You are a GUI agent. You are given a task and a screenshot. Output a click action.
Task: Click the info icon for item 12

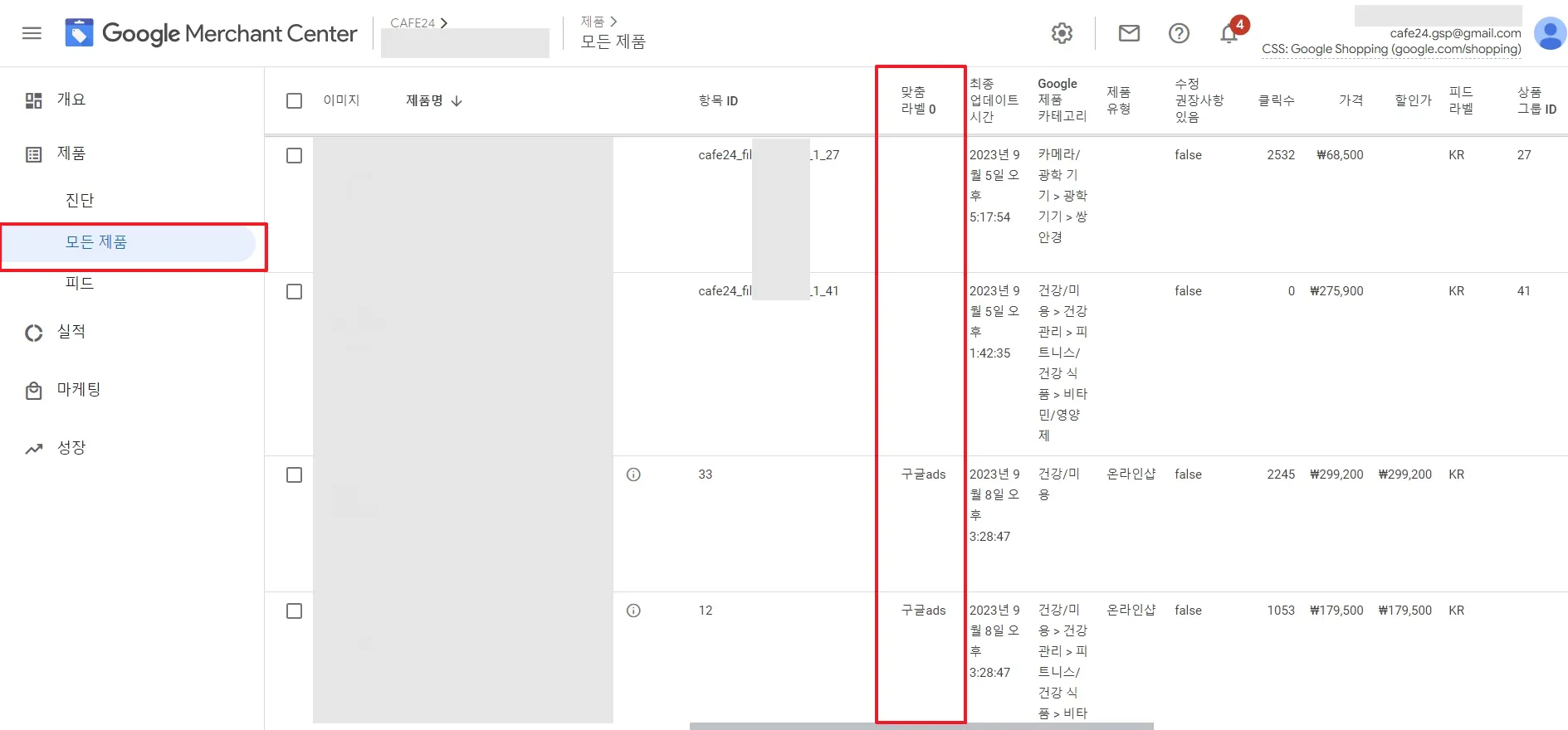point(633,611)
